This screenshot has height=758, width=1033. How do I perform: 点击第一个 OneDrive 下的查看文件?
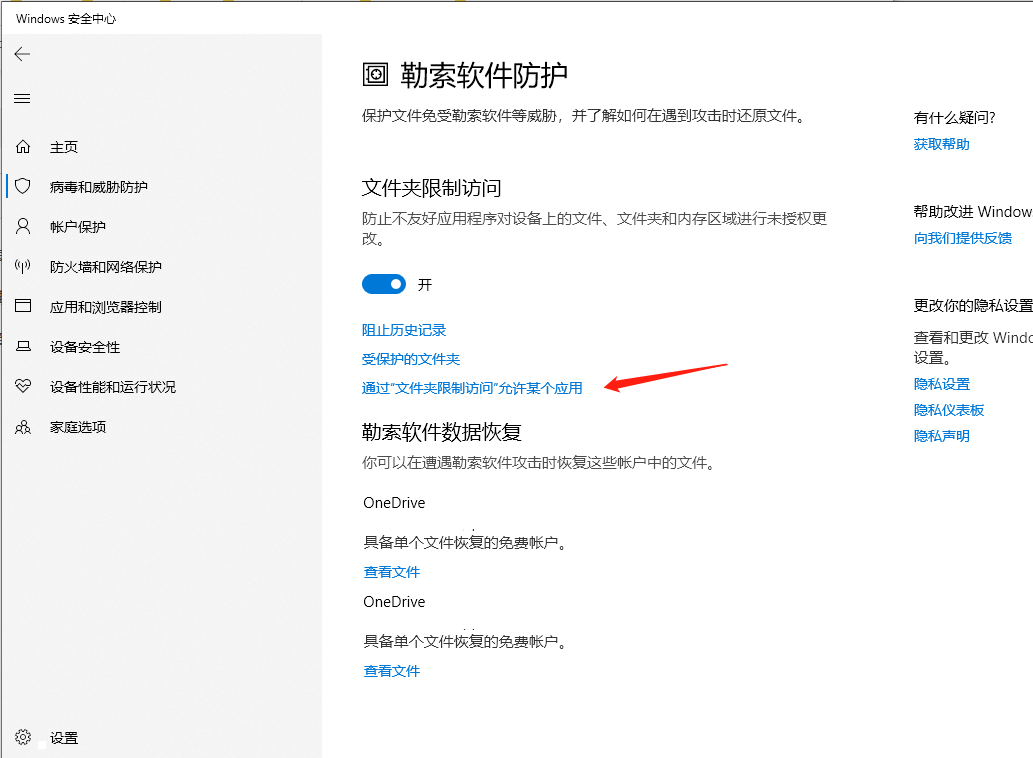tap(392, 571)
